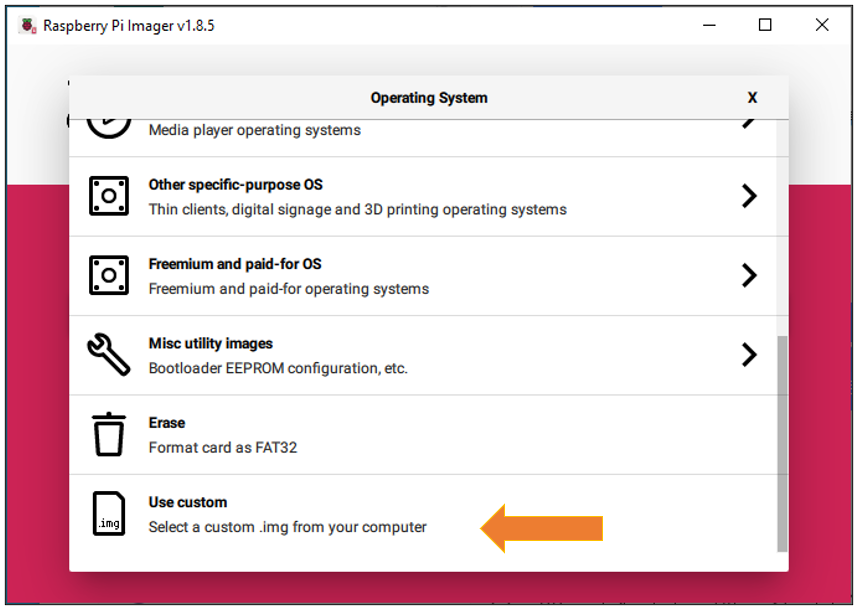Click the Freemium and paid-for OS disk icon
857x612 pixels.
pos(109,275)
